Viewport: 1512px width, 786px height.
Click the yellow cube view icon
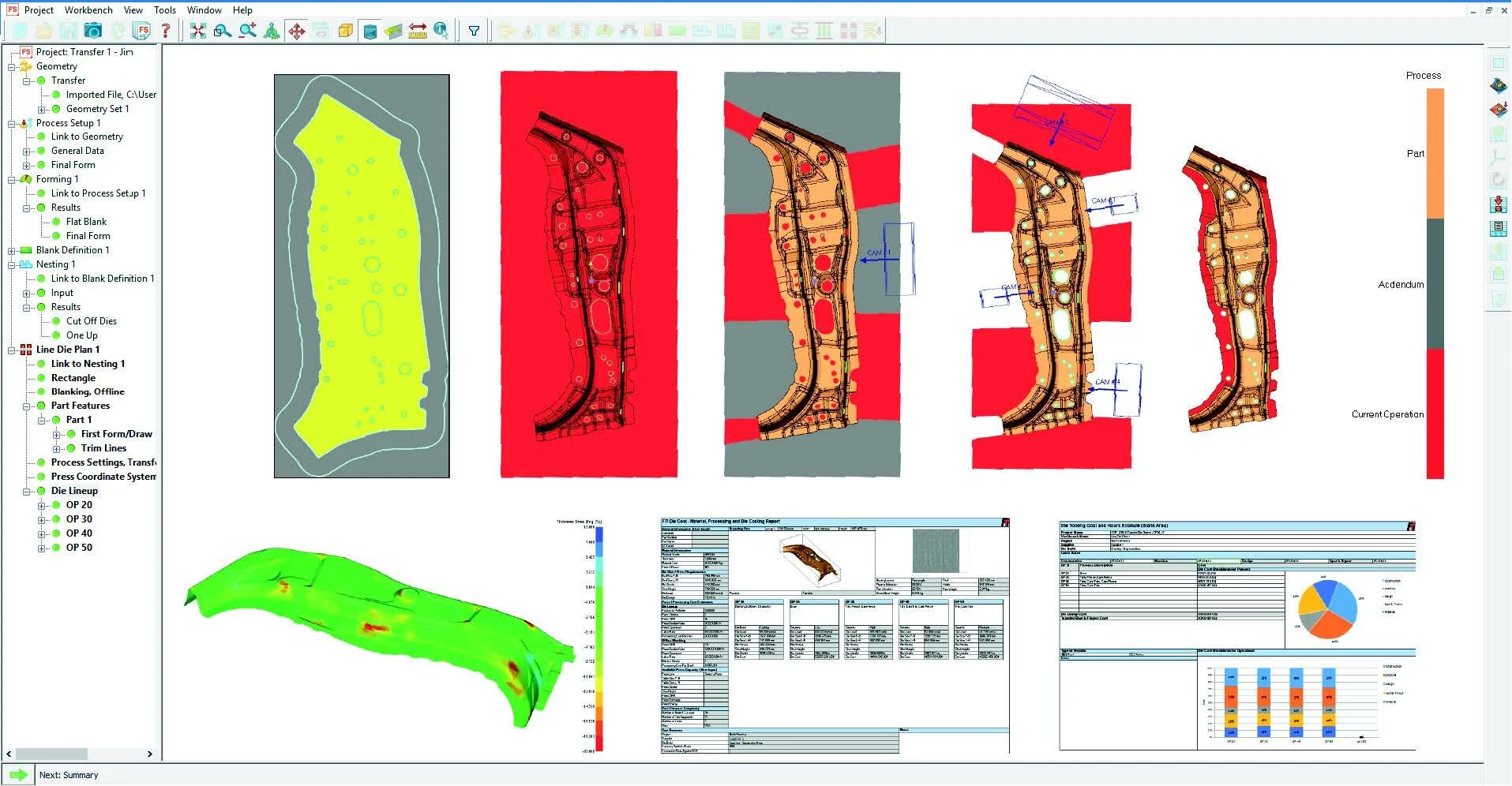point(345,31)
